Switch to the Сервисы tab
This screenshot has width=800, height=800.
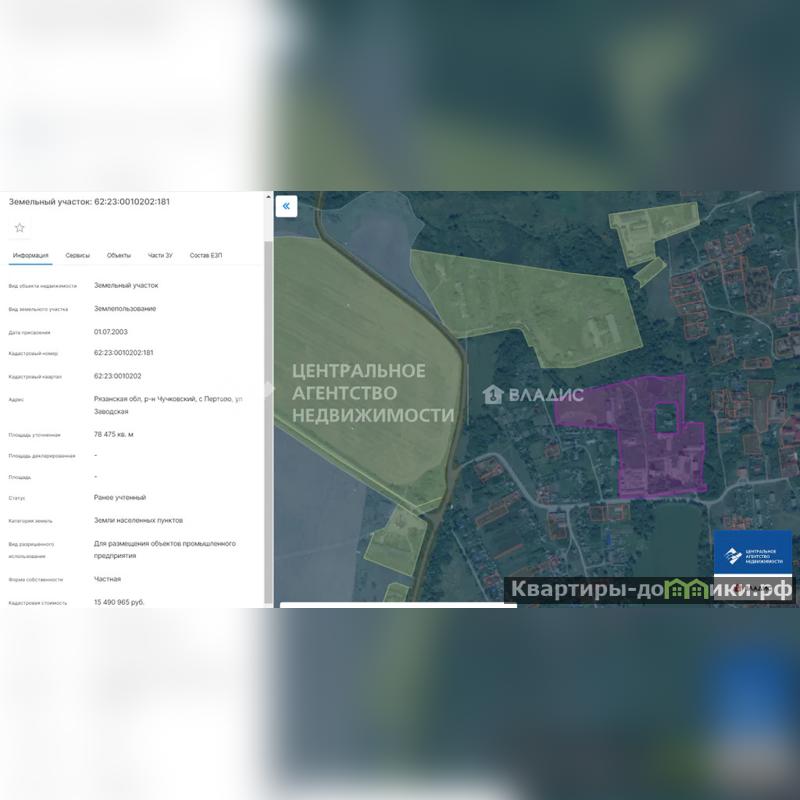(x=78, y=256)
